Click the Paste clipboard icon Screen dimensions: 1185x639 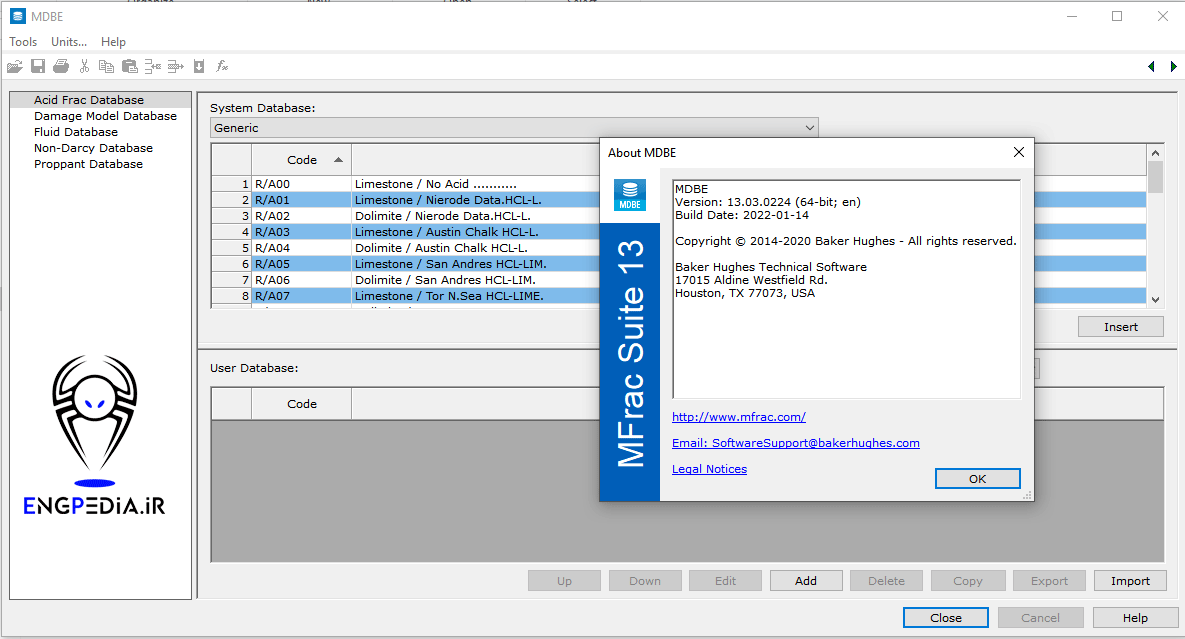(x=130, y=66)
